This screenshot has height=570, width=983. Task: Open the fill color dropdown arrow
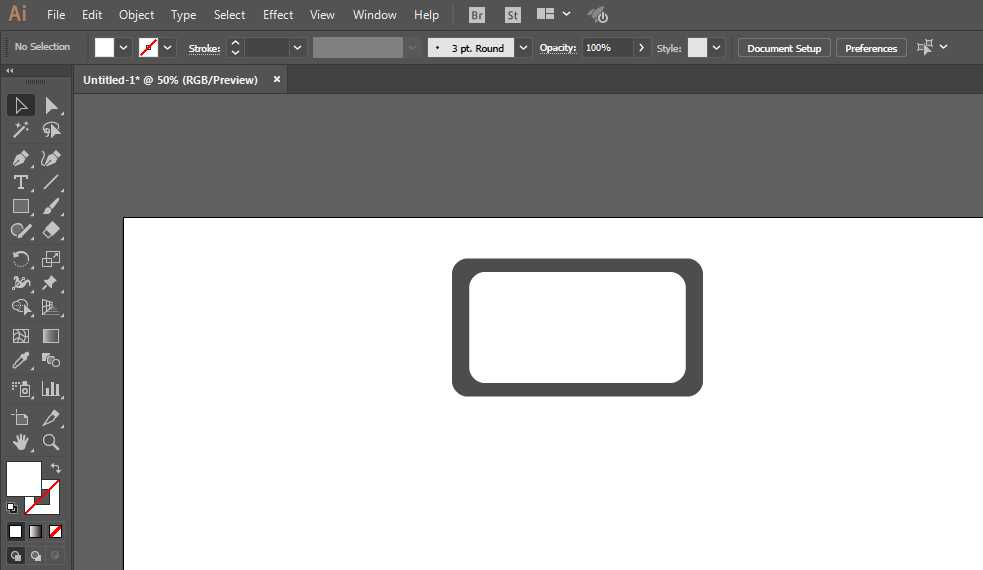coord(124,48)
